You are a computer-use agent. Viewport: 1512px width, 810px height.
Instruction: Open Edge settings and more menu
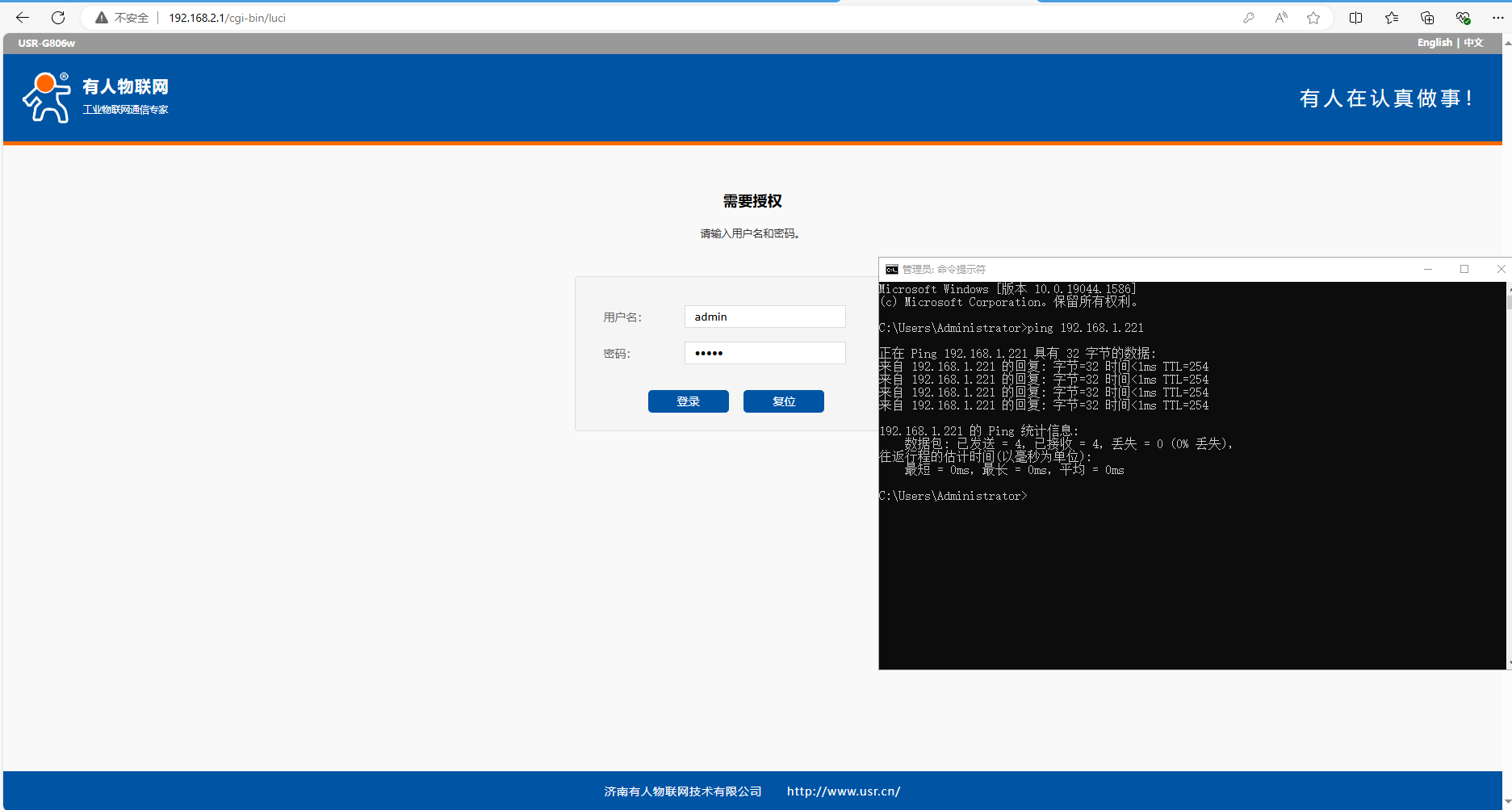pyautogui.click(x=1497, y=18)
